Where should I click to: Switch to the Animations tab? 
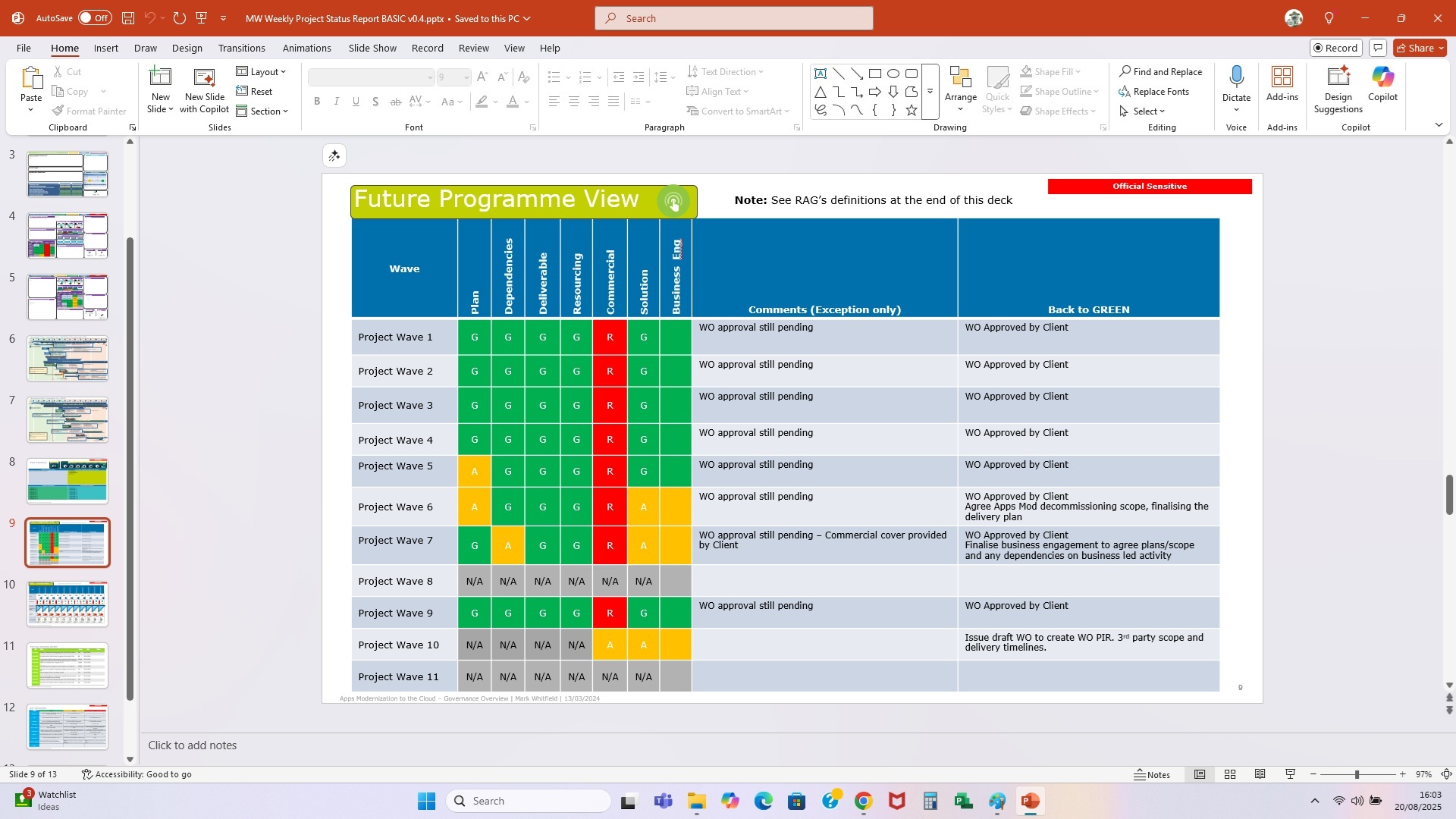tap(307, 48)
